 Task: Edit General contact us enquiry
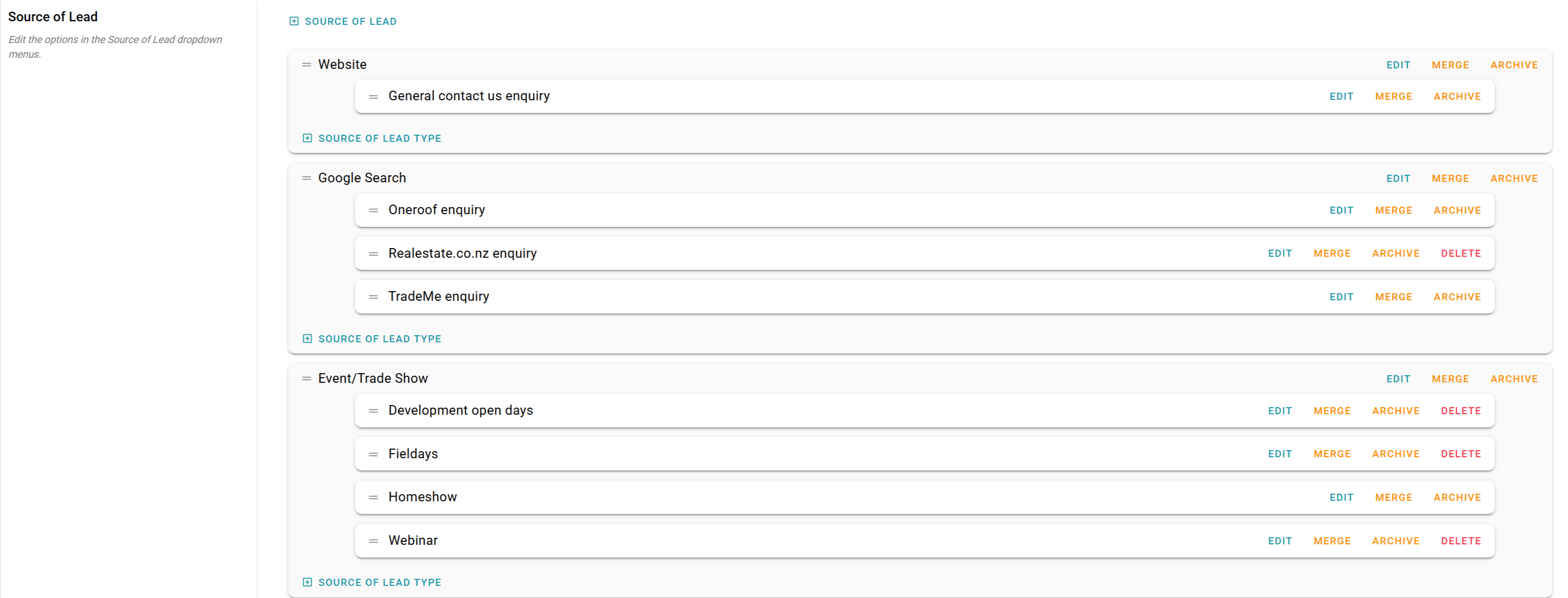tap(1342, 96)
